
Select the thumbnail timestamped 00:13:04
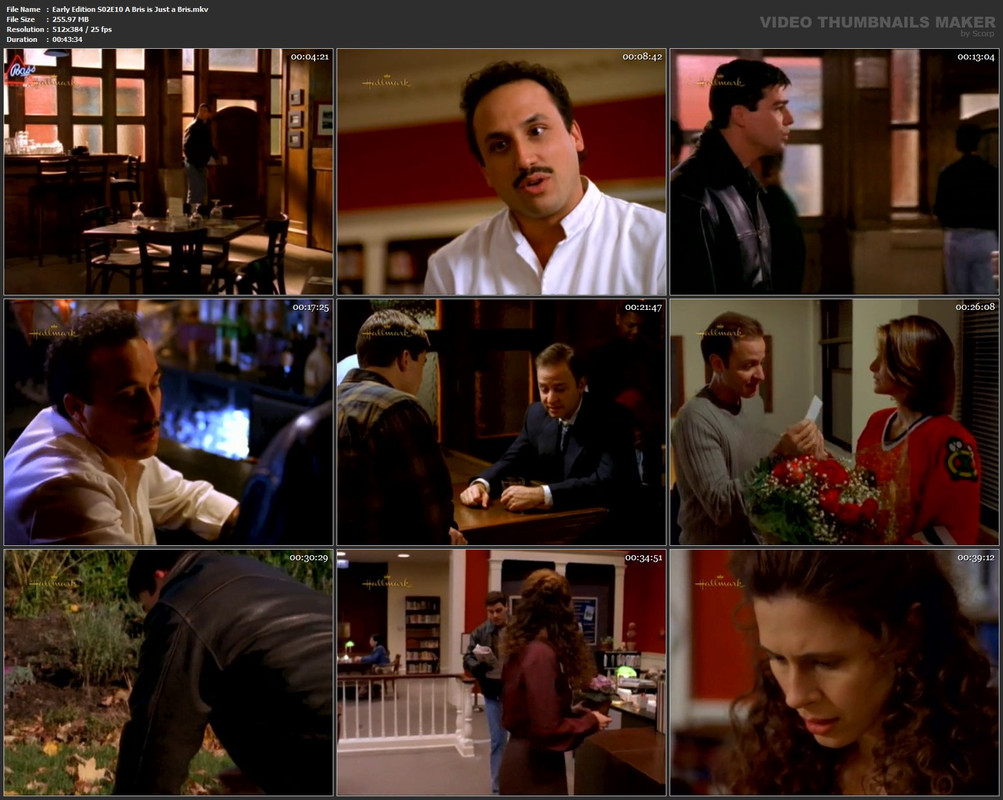tap(834, 171)
